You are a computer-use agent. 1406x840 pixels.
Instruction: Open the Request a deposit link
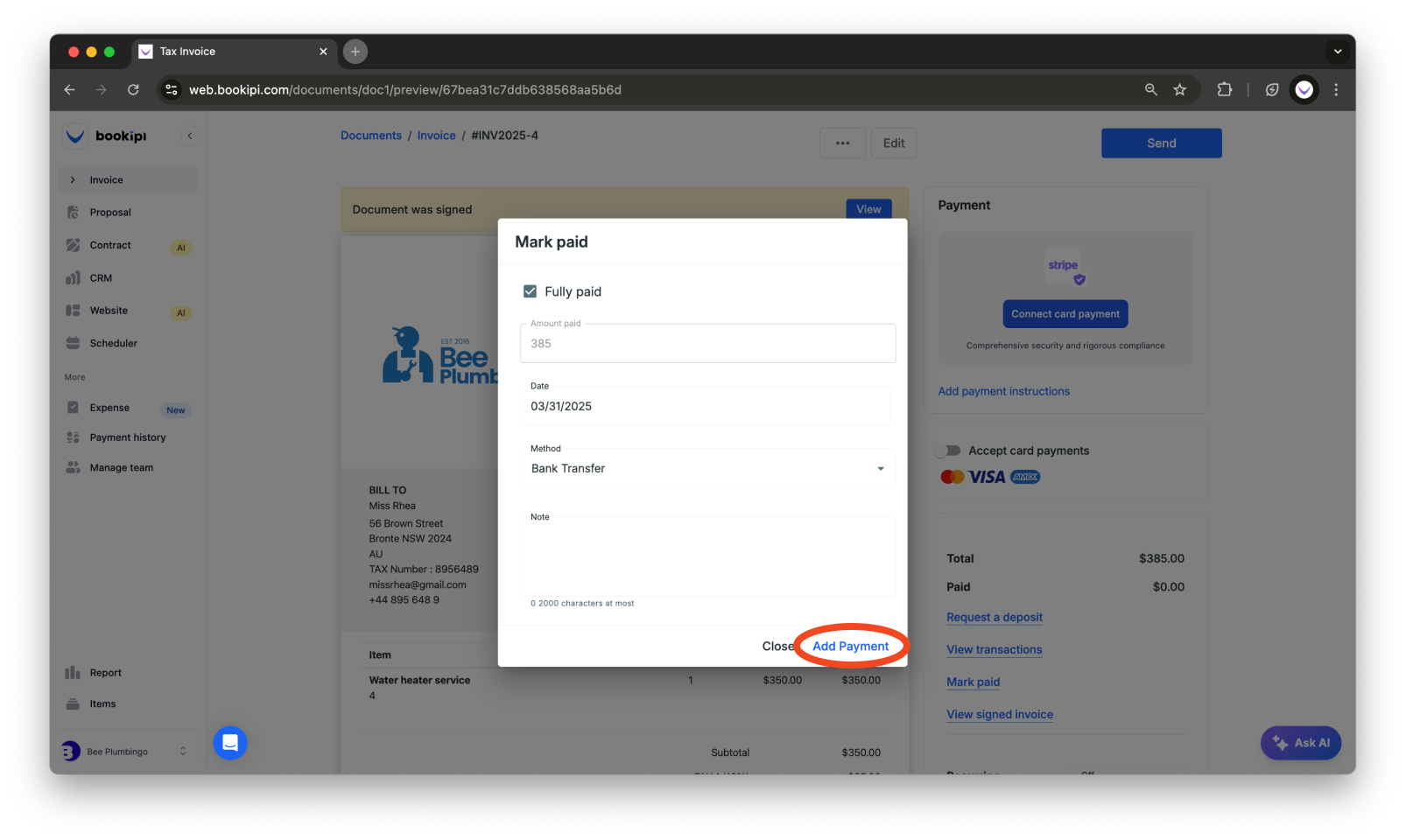pyautogui.click(x=994, y=617)
